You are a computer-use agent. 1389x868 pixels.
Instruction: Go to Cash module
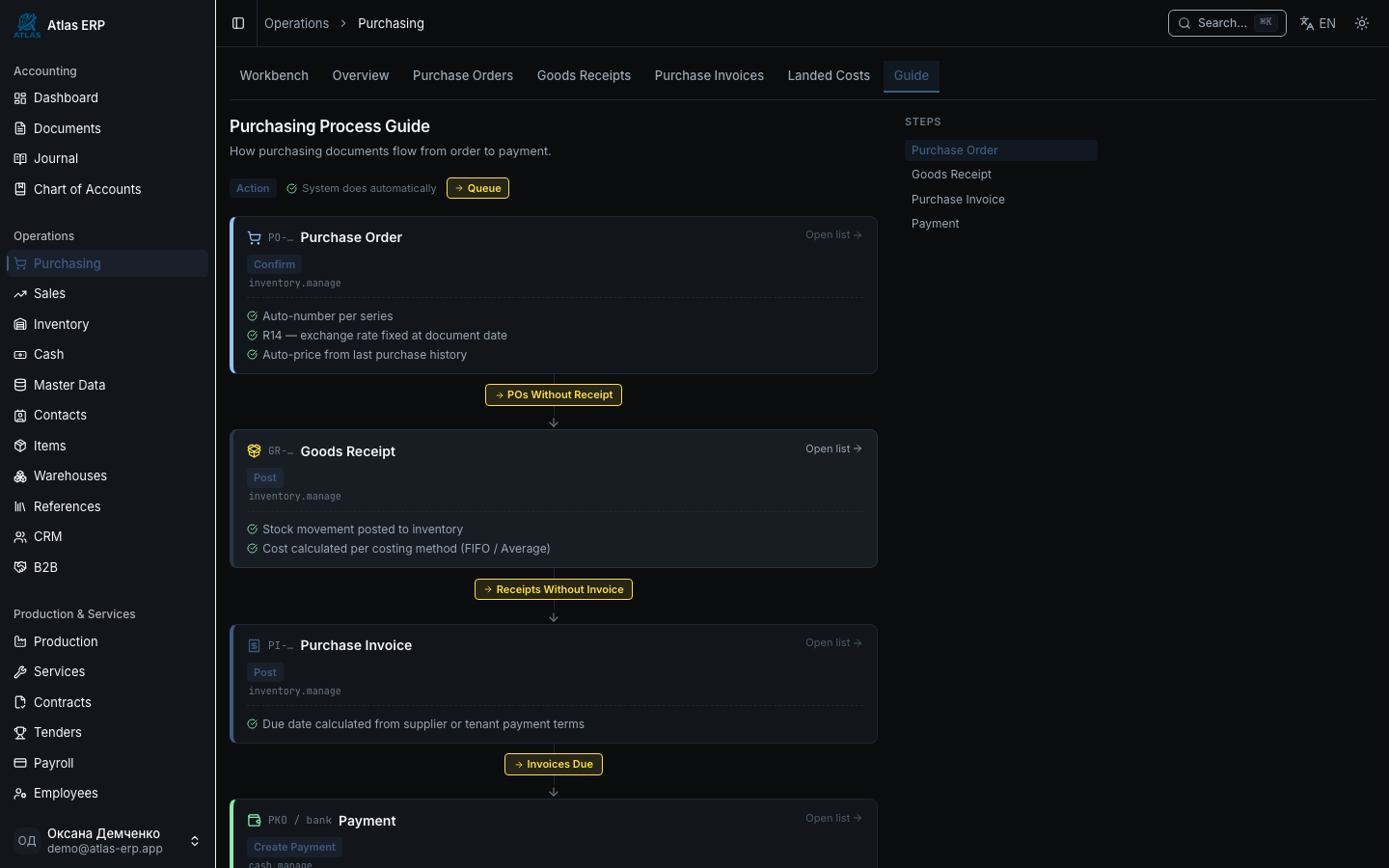(107, 354)
